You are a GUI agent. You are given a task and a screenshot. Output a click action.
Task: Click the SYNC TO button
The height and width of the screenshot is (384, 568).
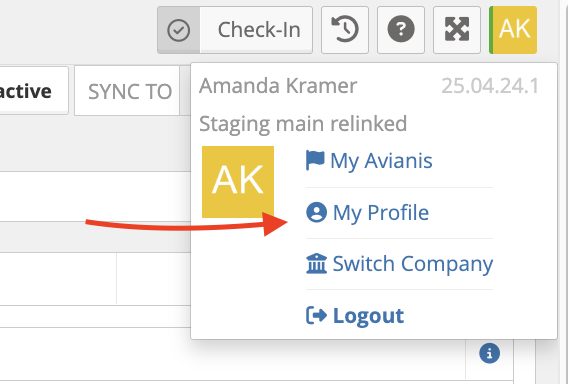pyautogui.click(x=127, y=91)
